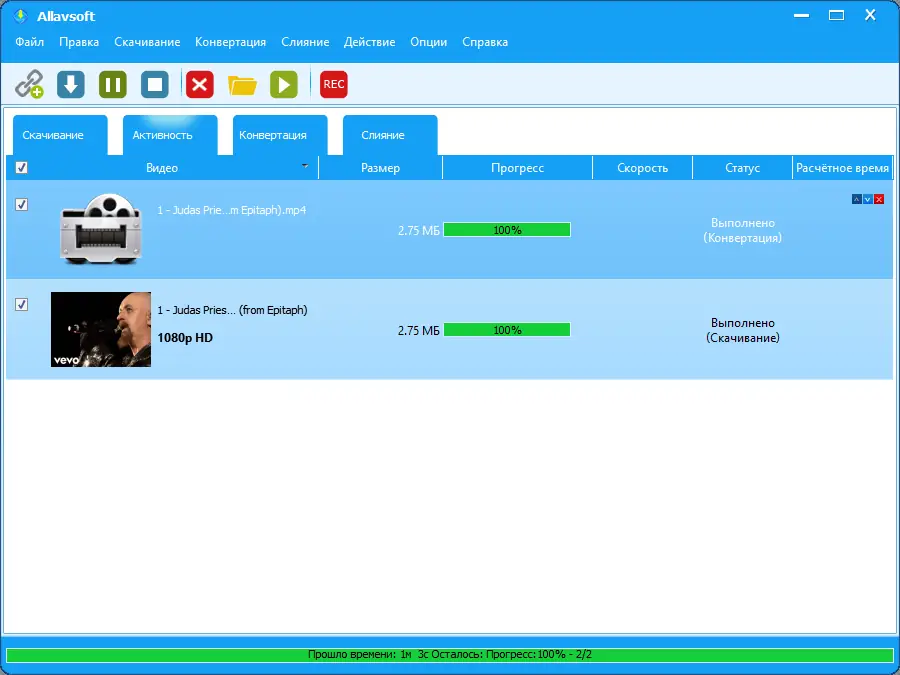
Task: Open the Правка menu
Action: (x=79, y=42)
